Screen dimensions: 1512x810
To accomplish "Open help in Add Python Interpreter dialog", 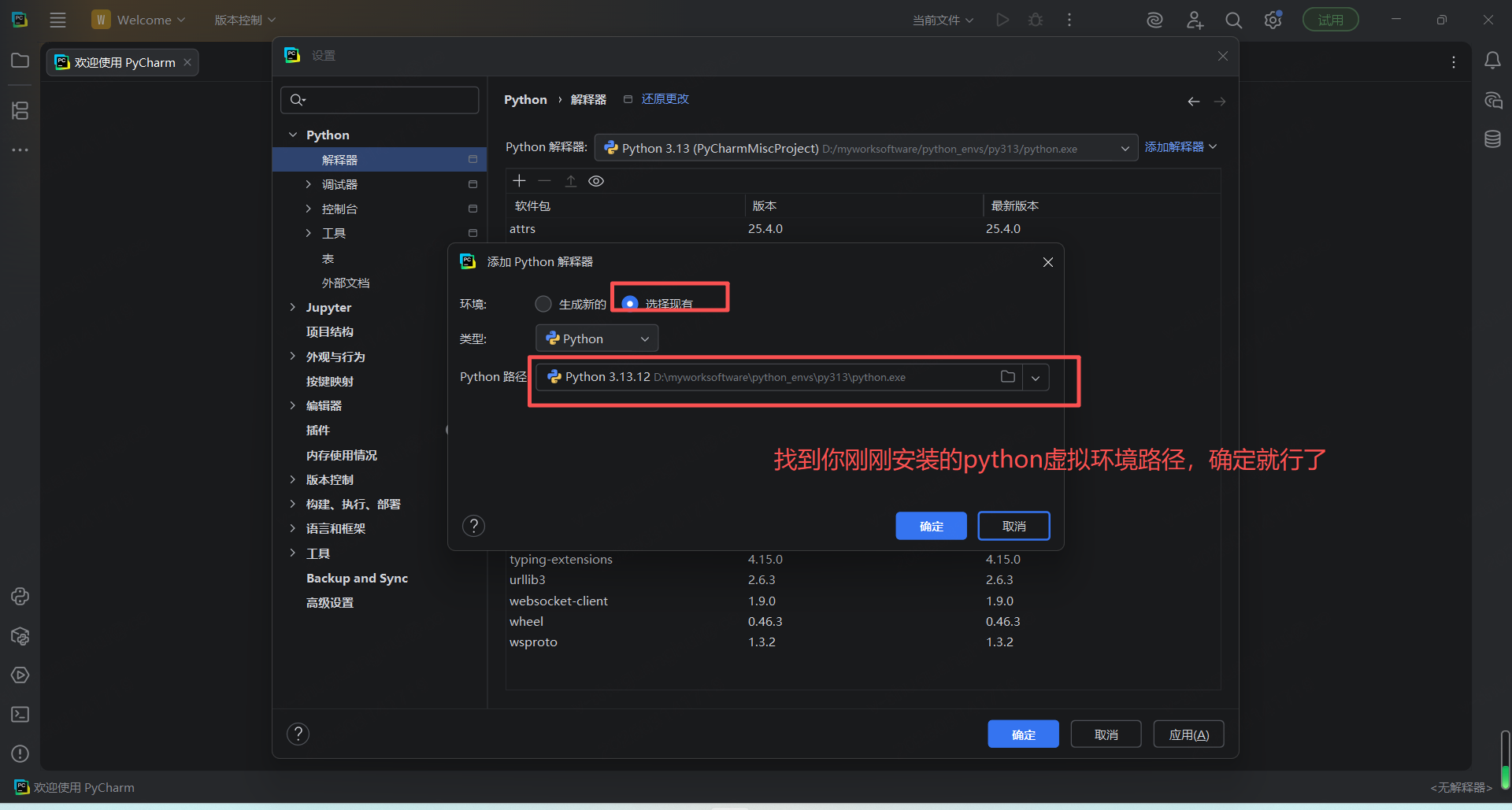I will [x=473, y=526].
